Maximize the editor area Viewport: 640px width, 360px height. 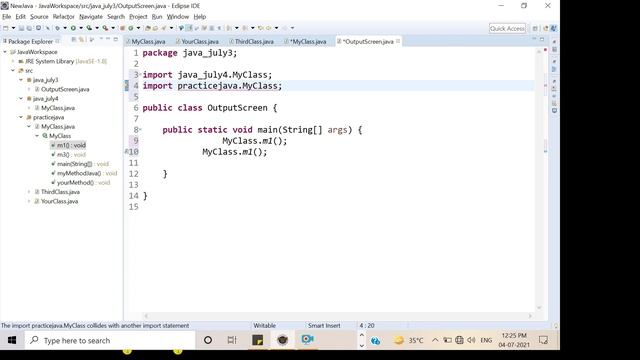click(x=542, y=39)
